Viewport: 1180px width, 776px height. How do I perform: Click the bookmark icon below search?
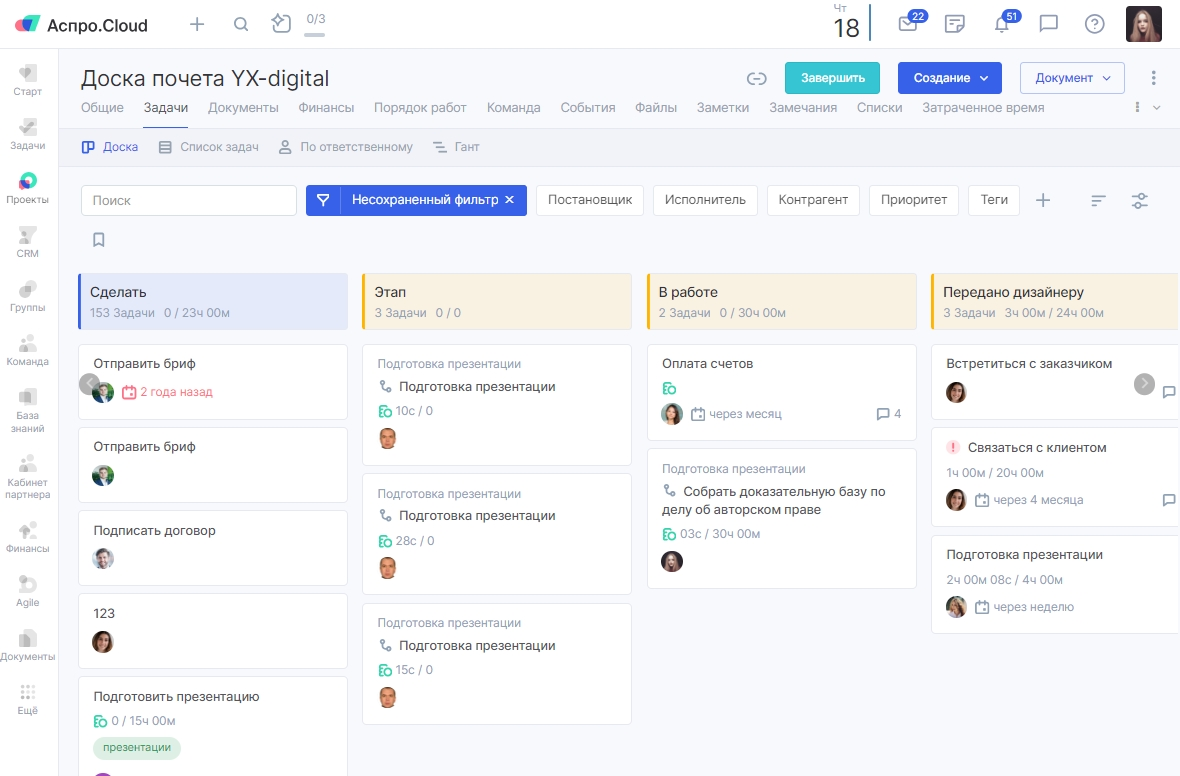click(99, 240)
